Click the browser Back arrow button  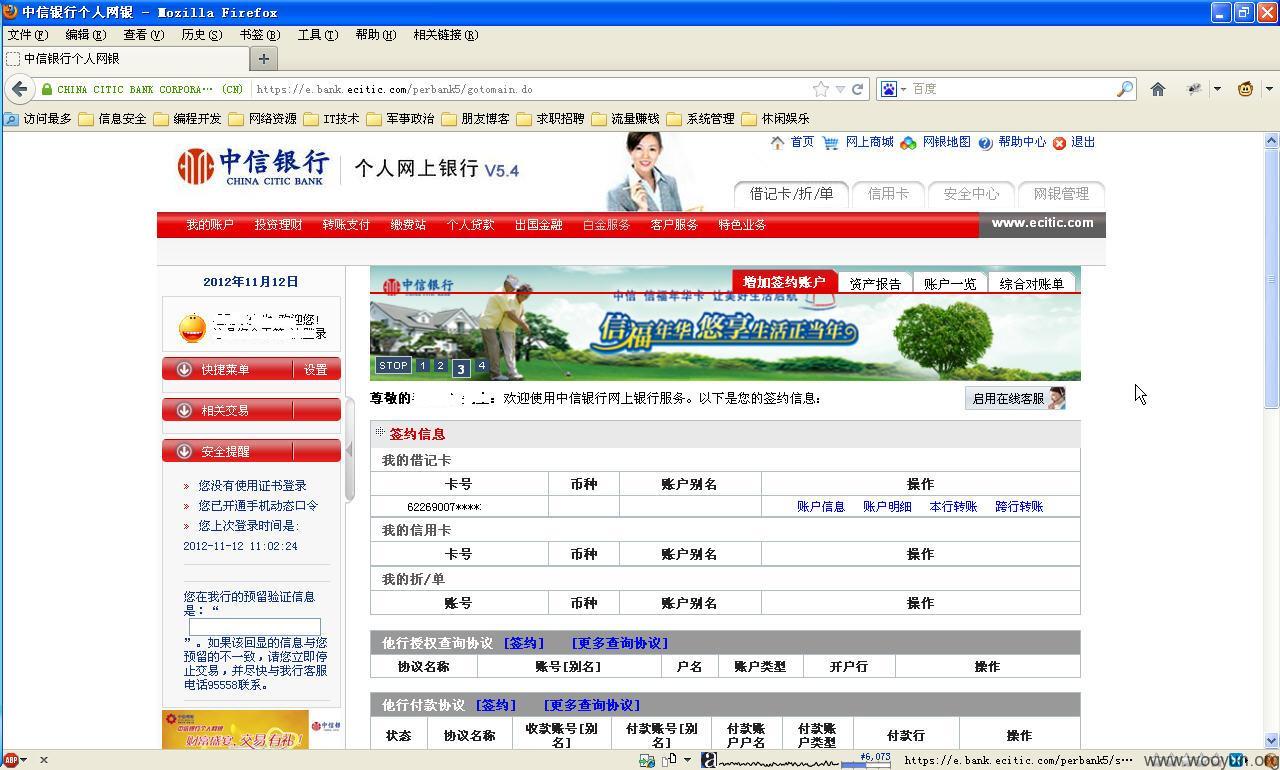[x=19, y=89]
